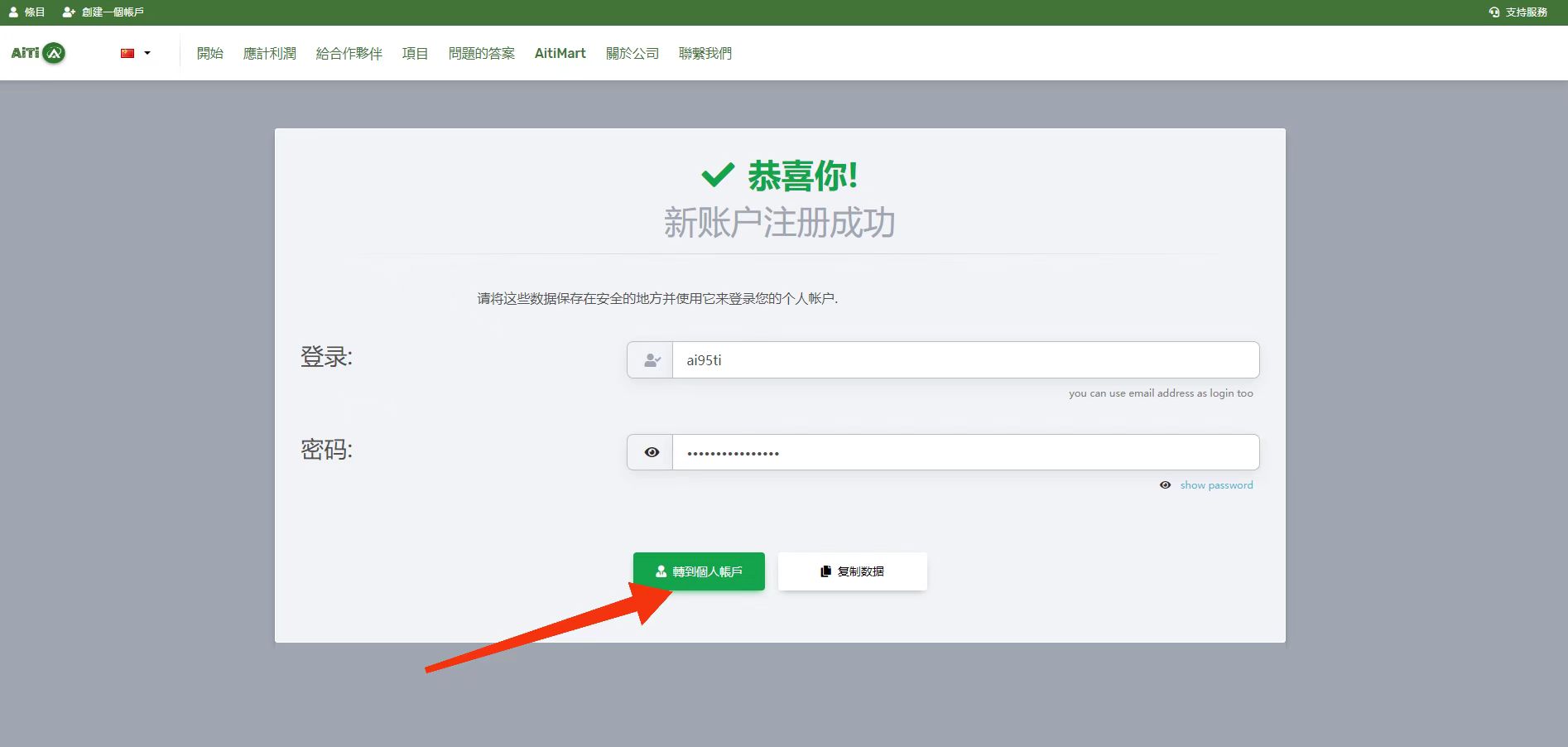Click the login field showing ai95ti

tap(964, 359)
